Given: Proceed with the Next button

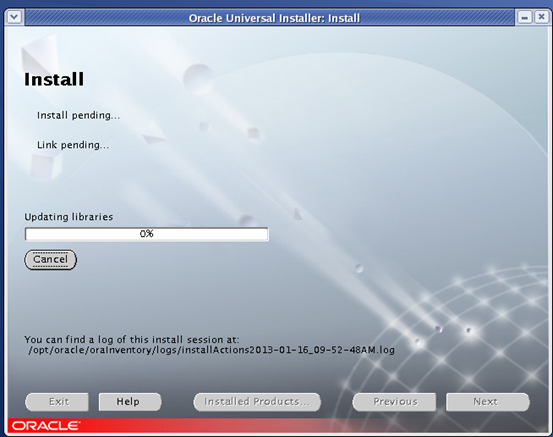Looking at the screenshot, I should pyautogui.click(x=488, y=402).
